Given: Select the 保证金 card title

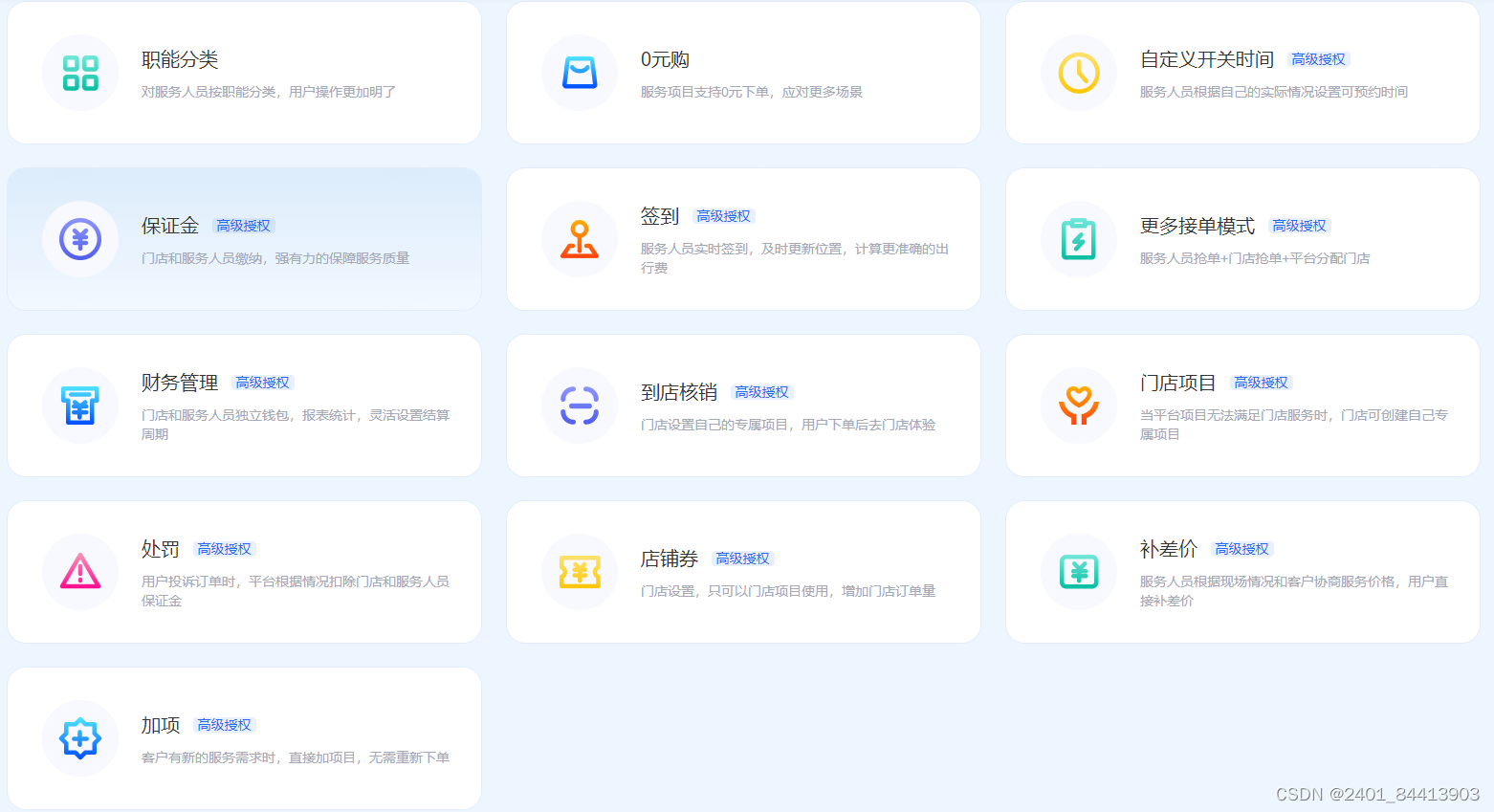Looking at the screenshot, I should [170, 226].
